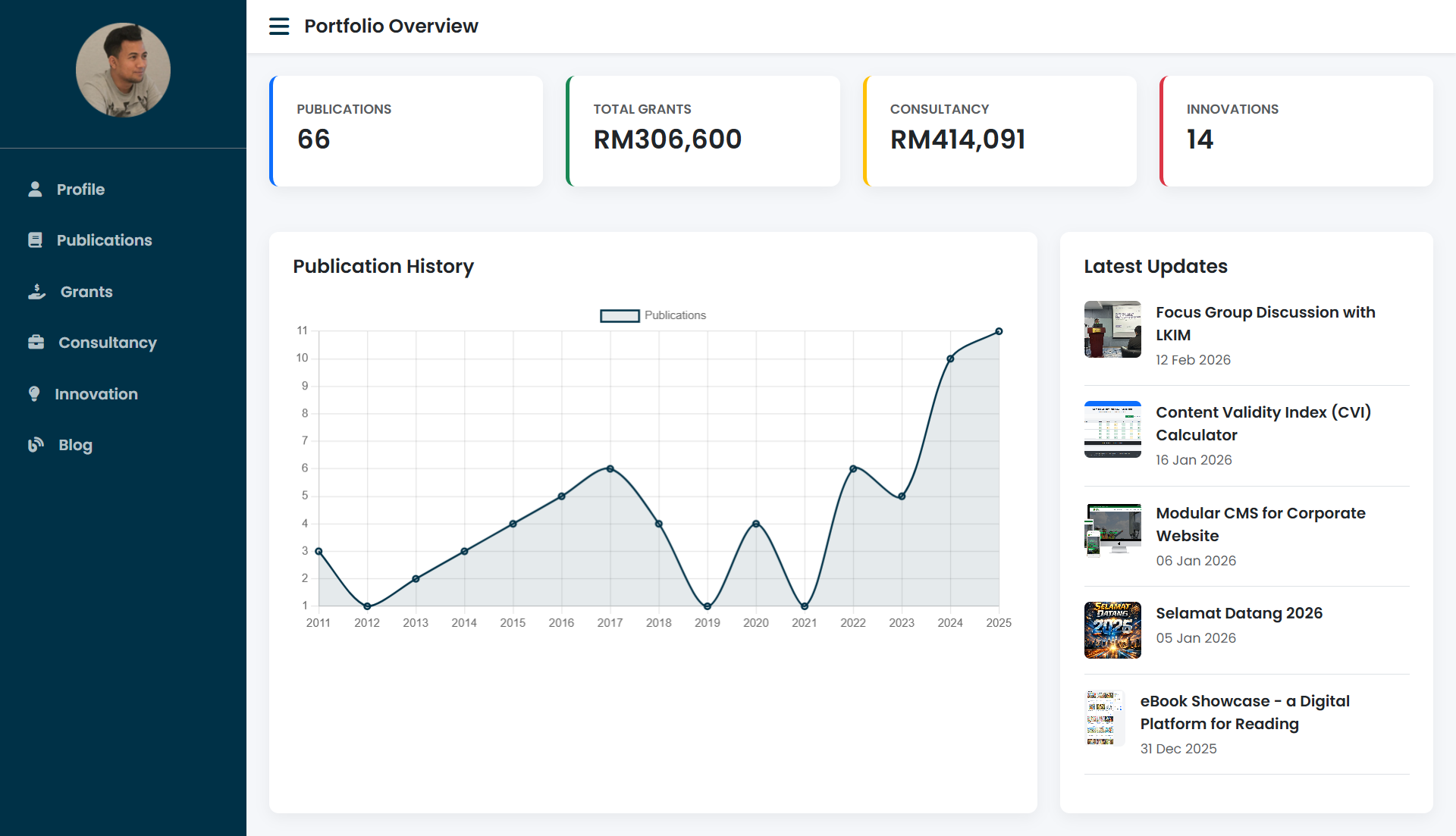Click the profile avatar photo
This screenshot has height=836, width=1456.
pos(123,70)
